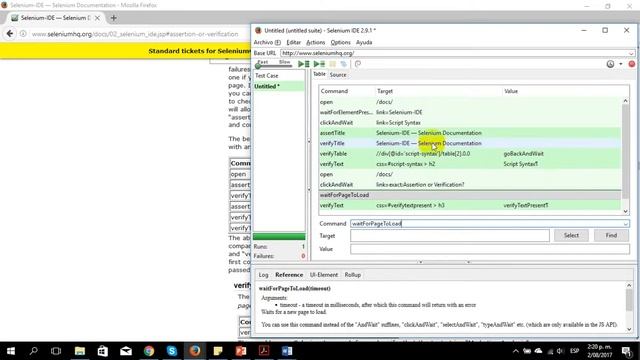Open the Actions menu
Viewport: 640px width, 360px height.
(x=316, y=42)
